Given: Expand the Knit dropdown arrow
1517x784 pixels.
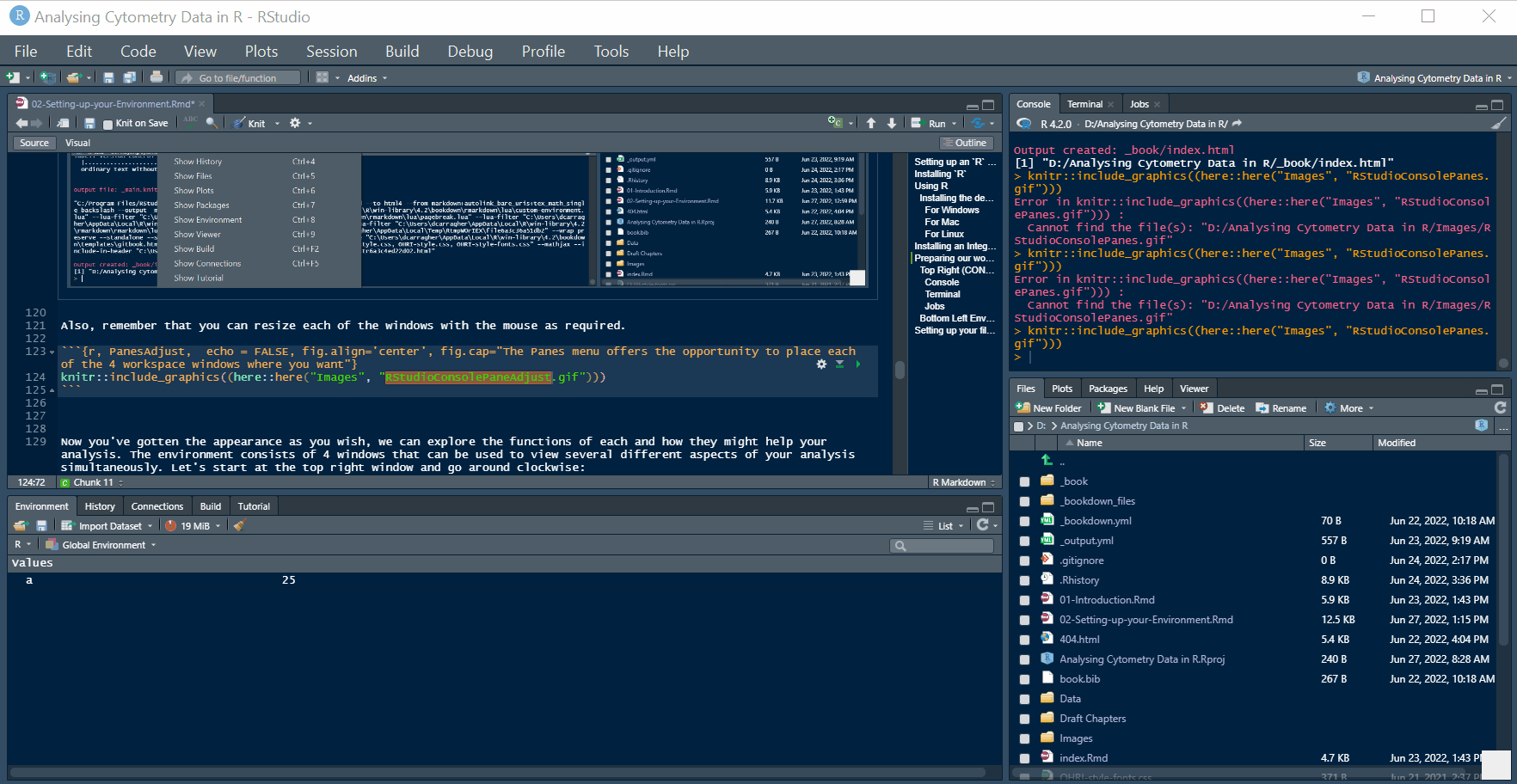Looking at the screenshot, I should point(277,124).
